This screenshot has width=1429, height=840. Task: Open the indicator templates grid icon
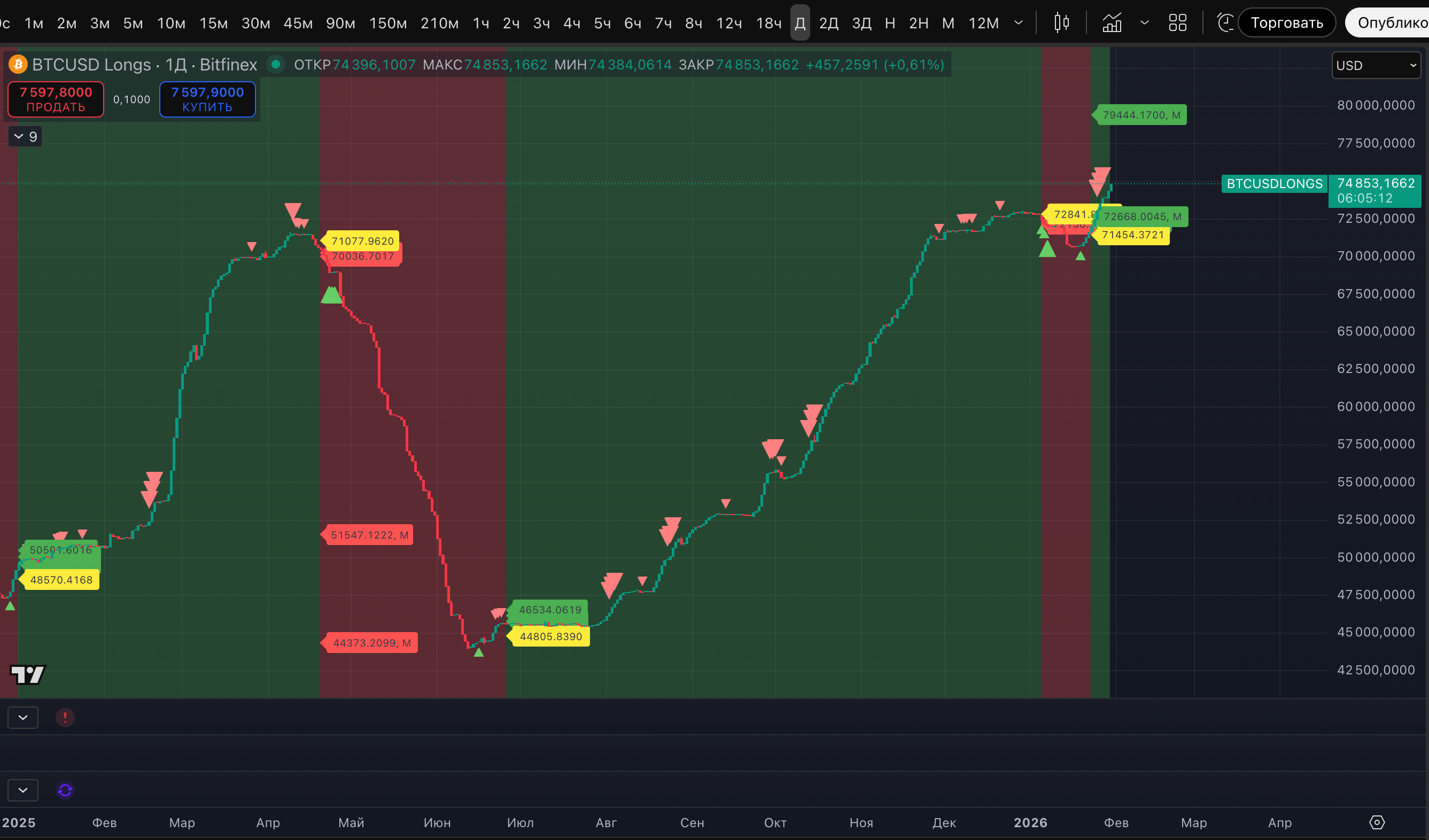pyautogui.click(x=1178, y=22)
